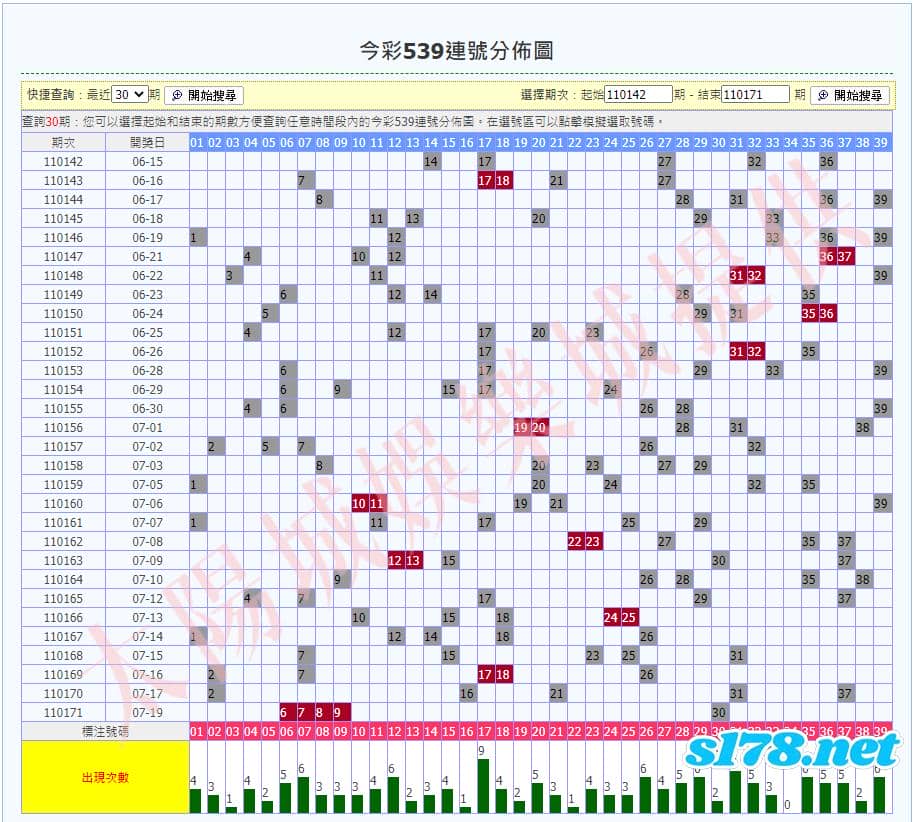Click the red 24 cell in row 110166
This screenshot has height=822, width=915.
tap(611, 617)
